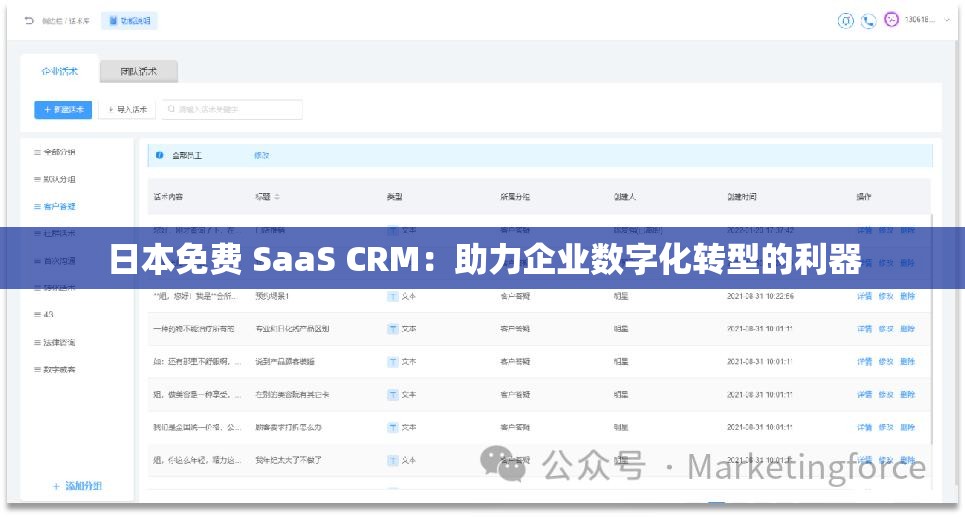Toggle the sort arrows on 标题 column
The width and height of the screenshot is (965, 517).
coord(277,197)
